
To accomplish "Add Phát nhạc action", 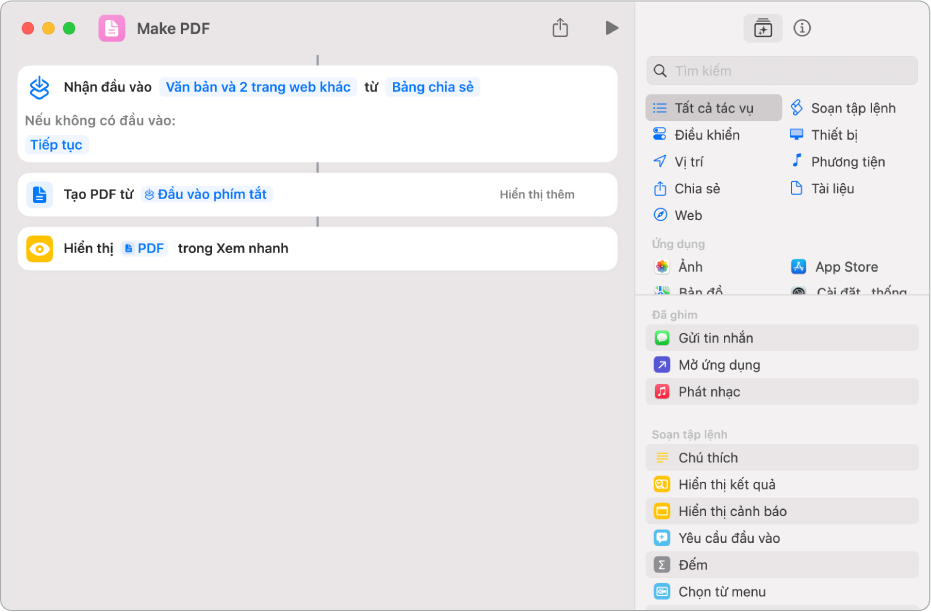I will click(x=782, y=392).
